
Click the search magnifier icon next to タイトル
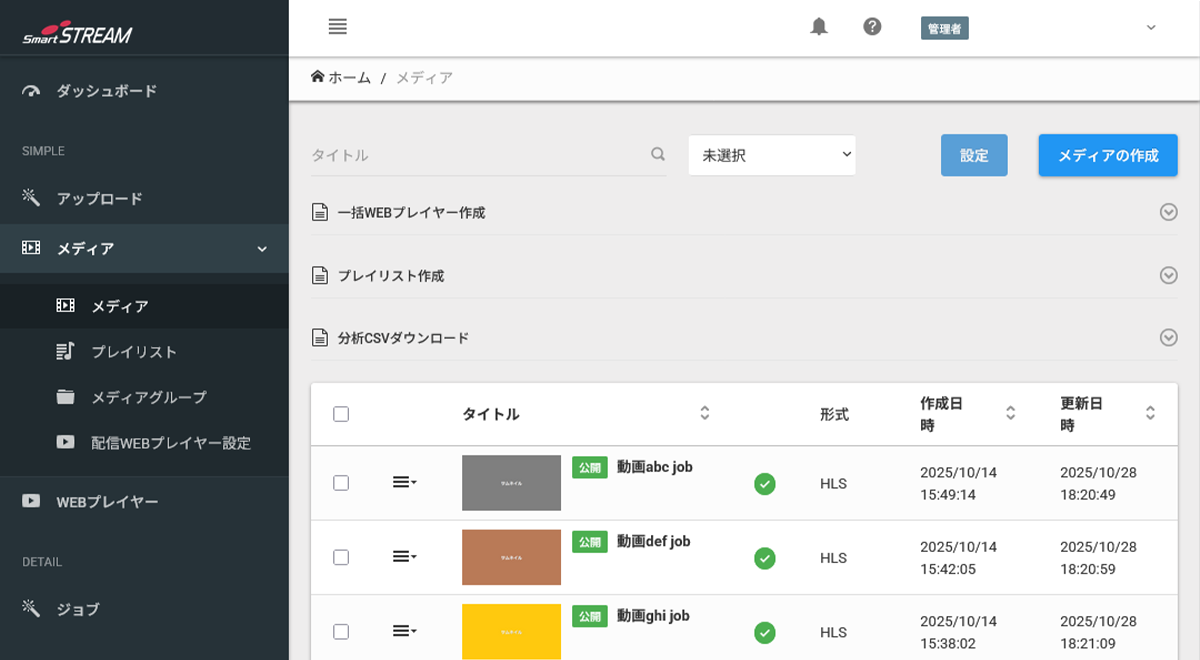(x=657, y=155)
